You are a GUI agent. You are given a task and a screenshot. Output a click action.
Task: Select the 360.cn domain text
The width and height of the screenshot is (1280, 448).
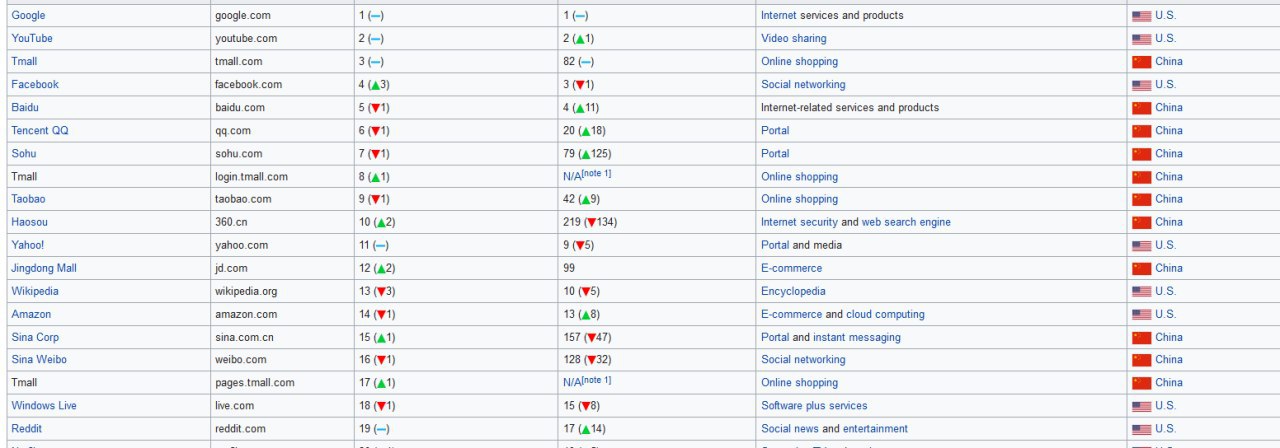(231, 223)
